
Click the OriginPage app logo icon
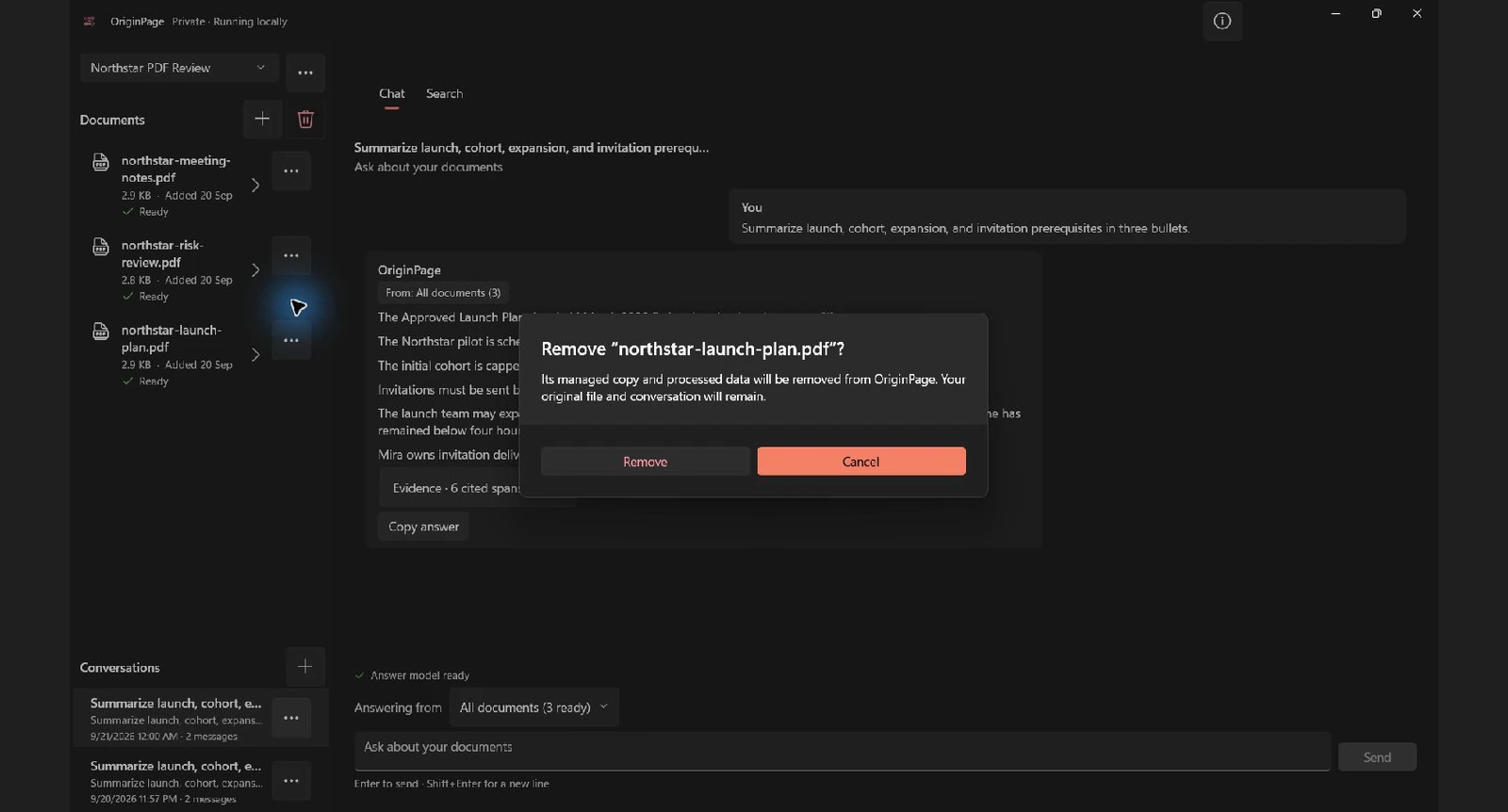point(90,22)
